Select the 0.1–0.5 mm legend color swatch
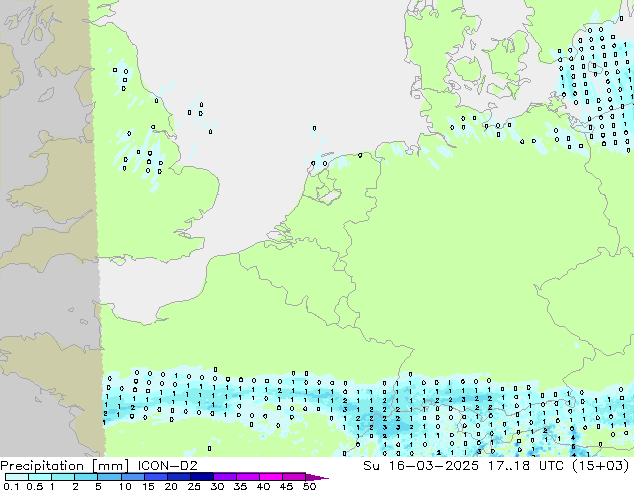 click(17, 477)
